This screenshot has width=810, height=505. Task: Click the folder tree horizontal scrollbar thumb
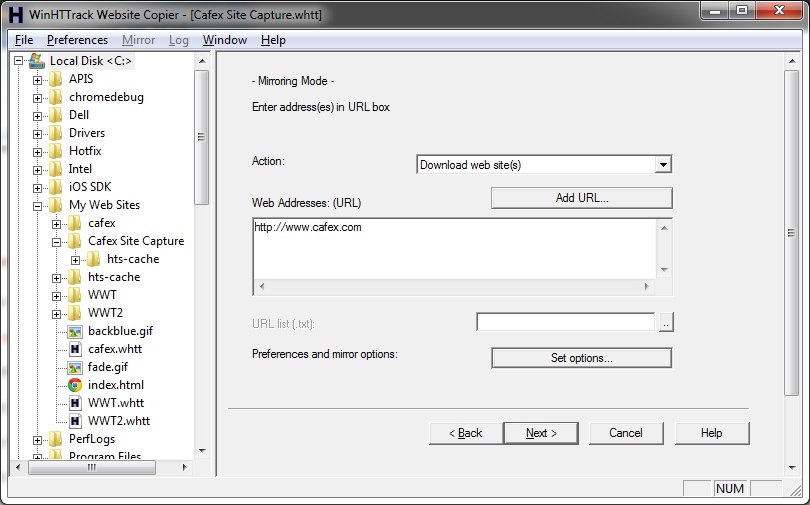click(x=91, y=467)
